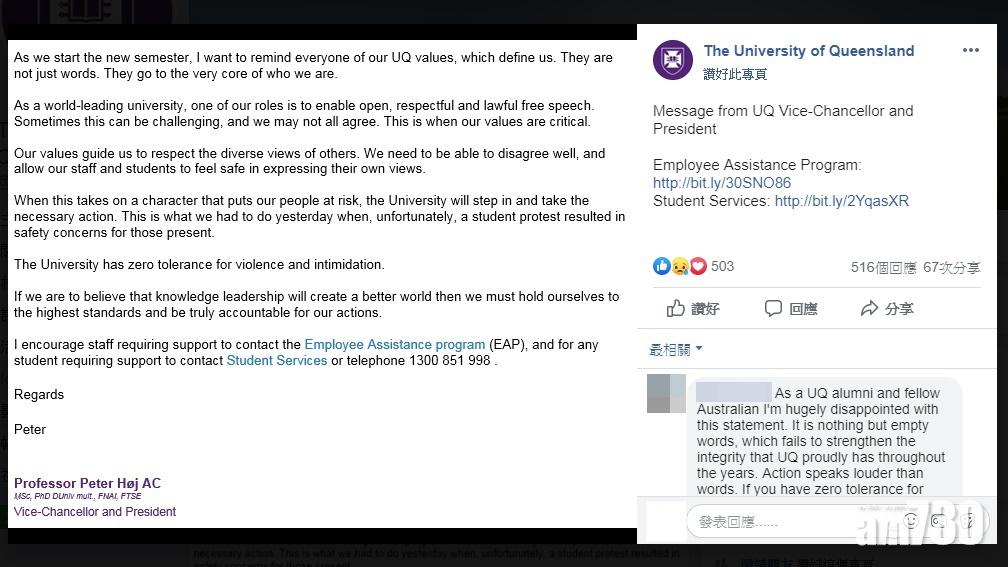This screenshot has height=567, width=1008.
Task: Expand the 最相關 comment sort dropdown
Action: tap(676, 349)
